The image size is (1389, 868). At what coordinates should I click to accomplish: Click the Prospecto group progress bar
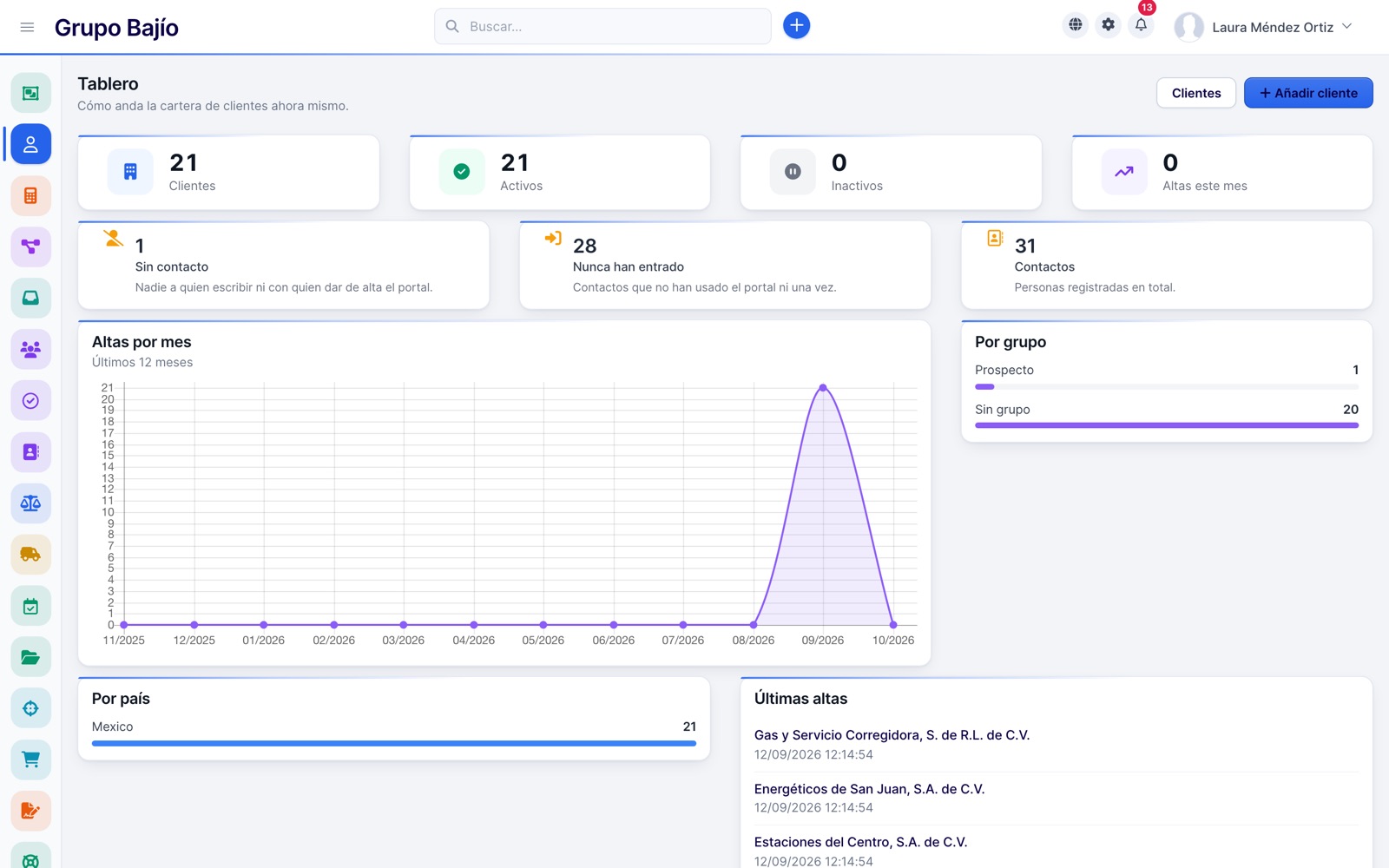click(x=1167, y=386)
